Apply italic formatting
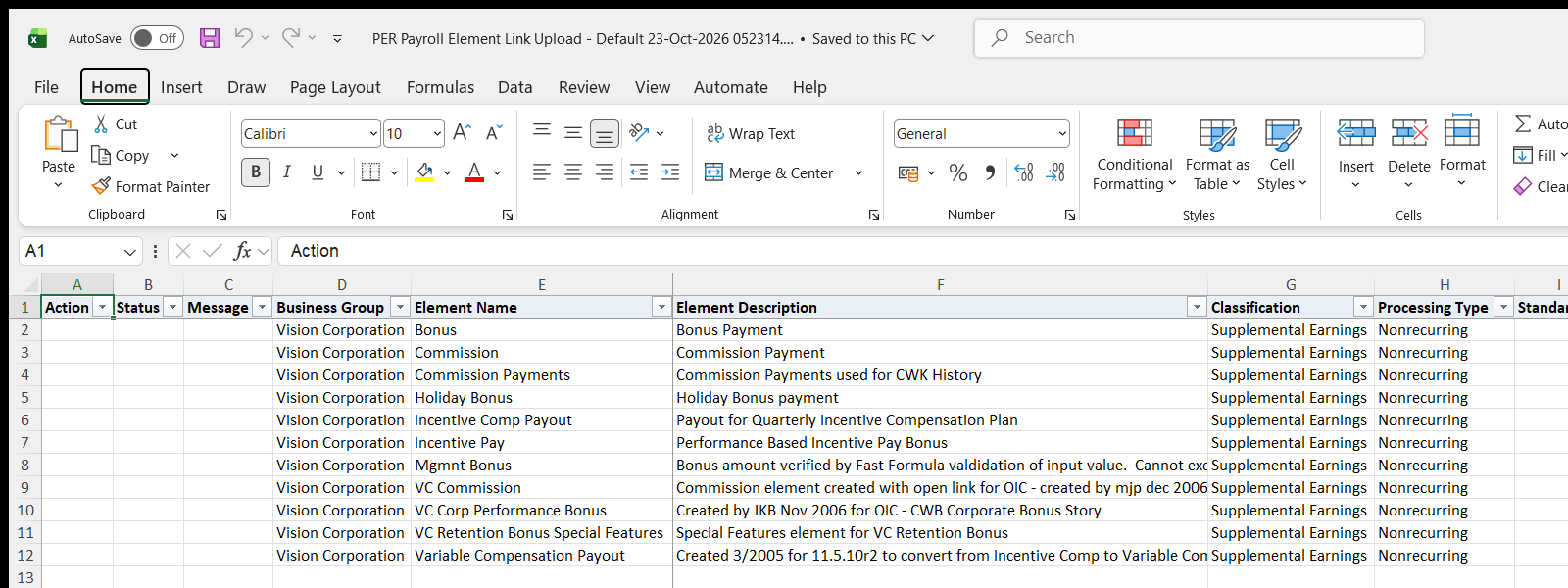 tap(287, 172)
